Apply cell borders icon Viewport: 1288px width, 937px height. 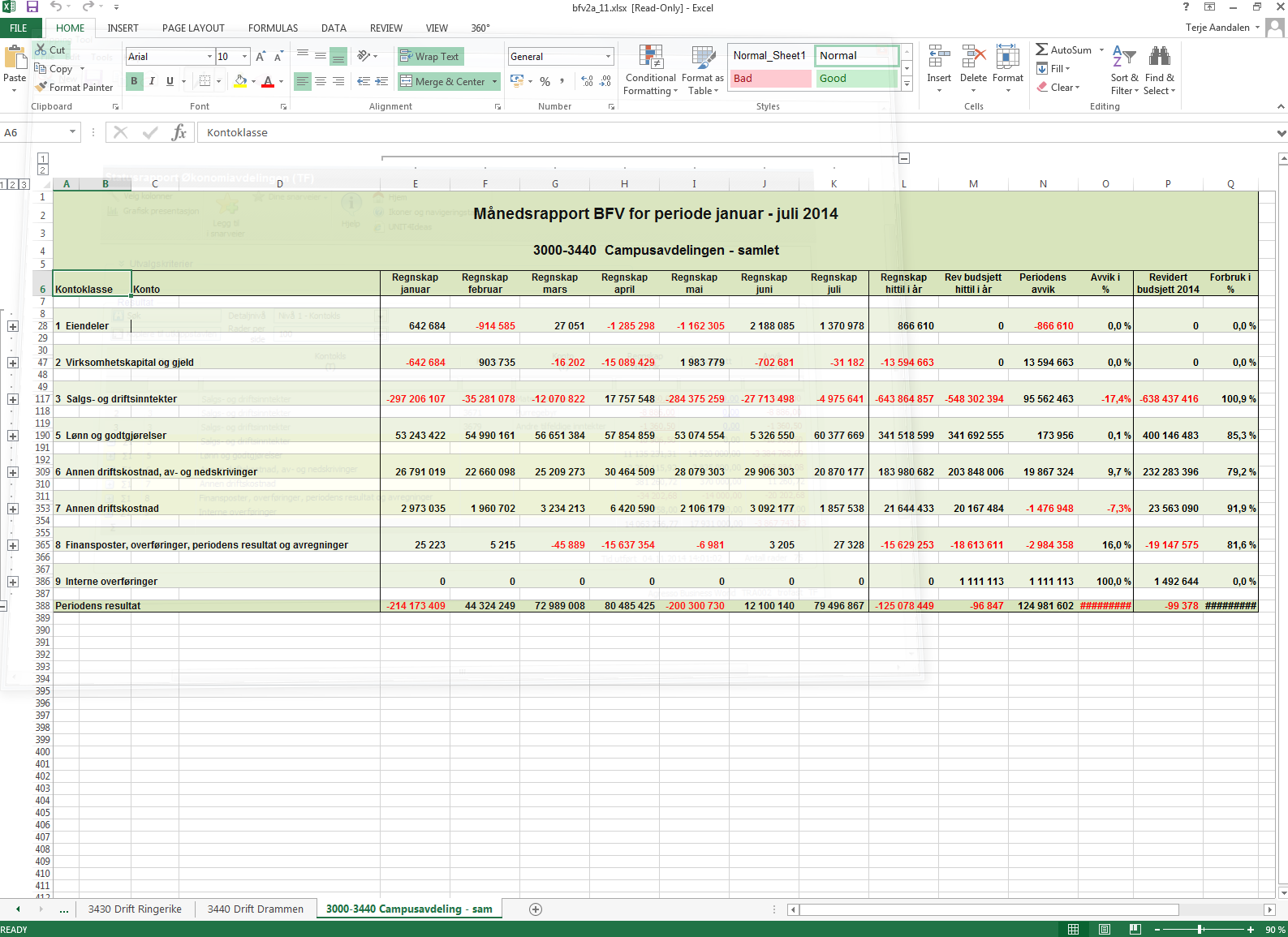pyautogui.click(x=205, y=81)
